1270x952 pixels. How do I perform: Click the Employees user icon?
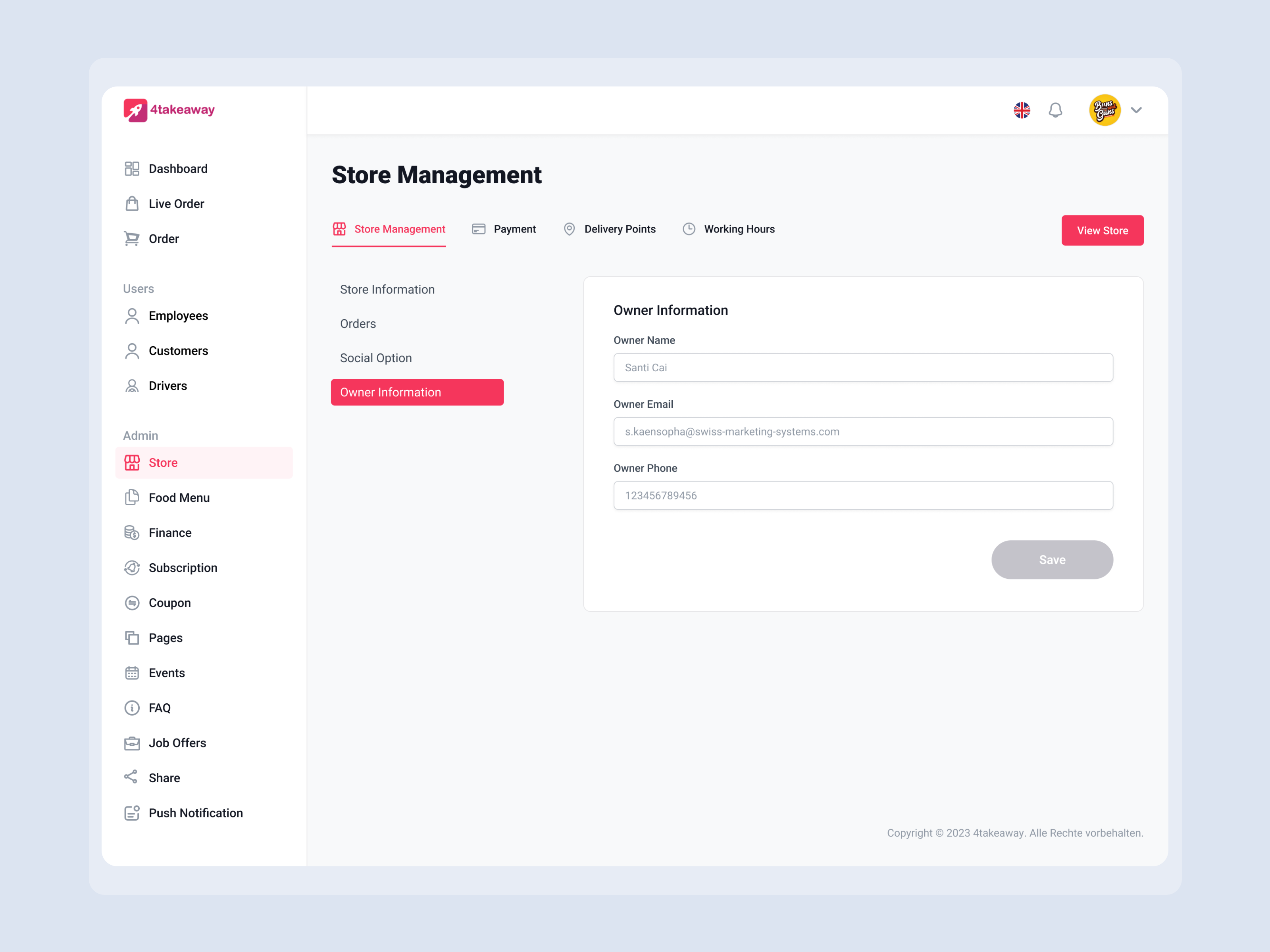pos(131,315)
